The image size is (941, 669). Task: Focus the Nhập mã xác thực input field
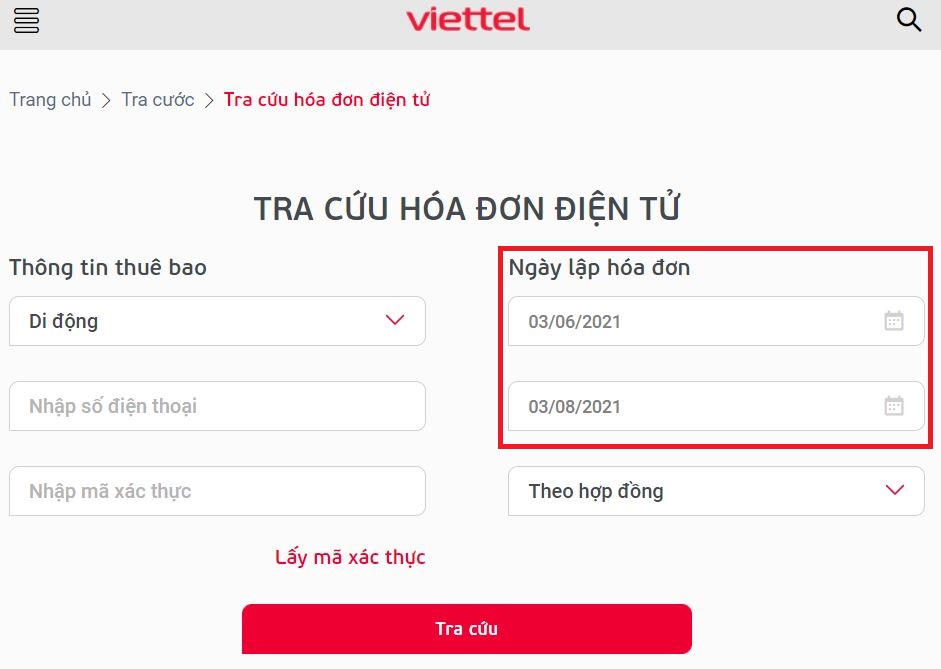[217, 491]
